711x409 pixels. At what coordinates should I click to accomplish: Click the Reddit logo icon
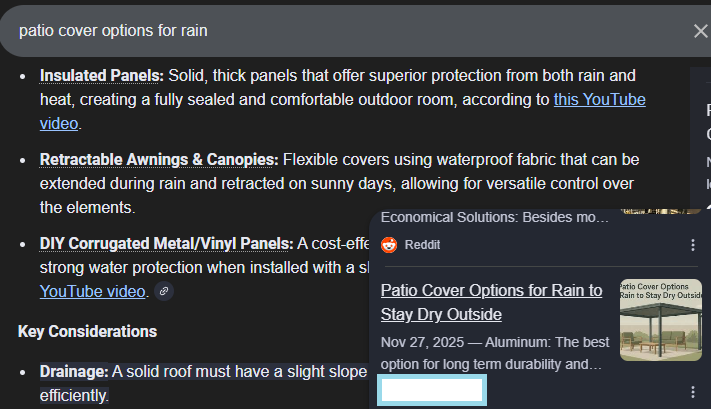coord(389,245)
